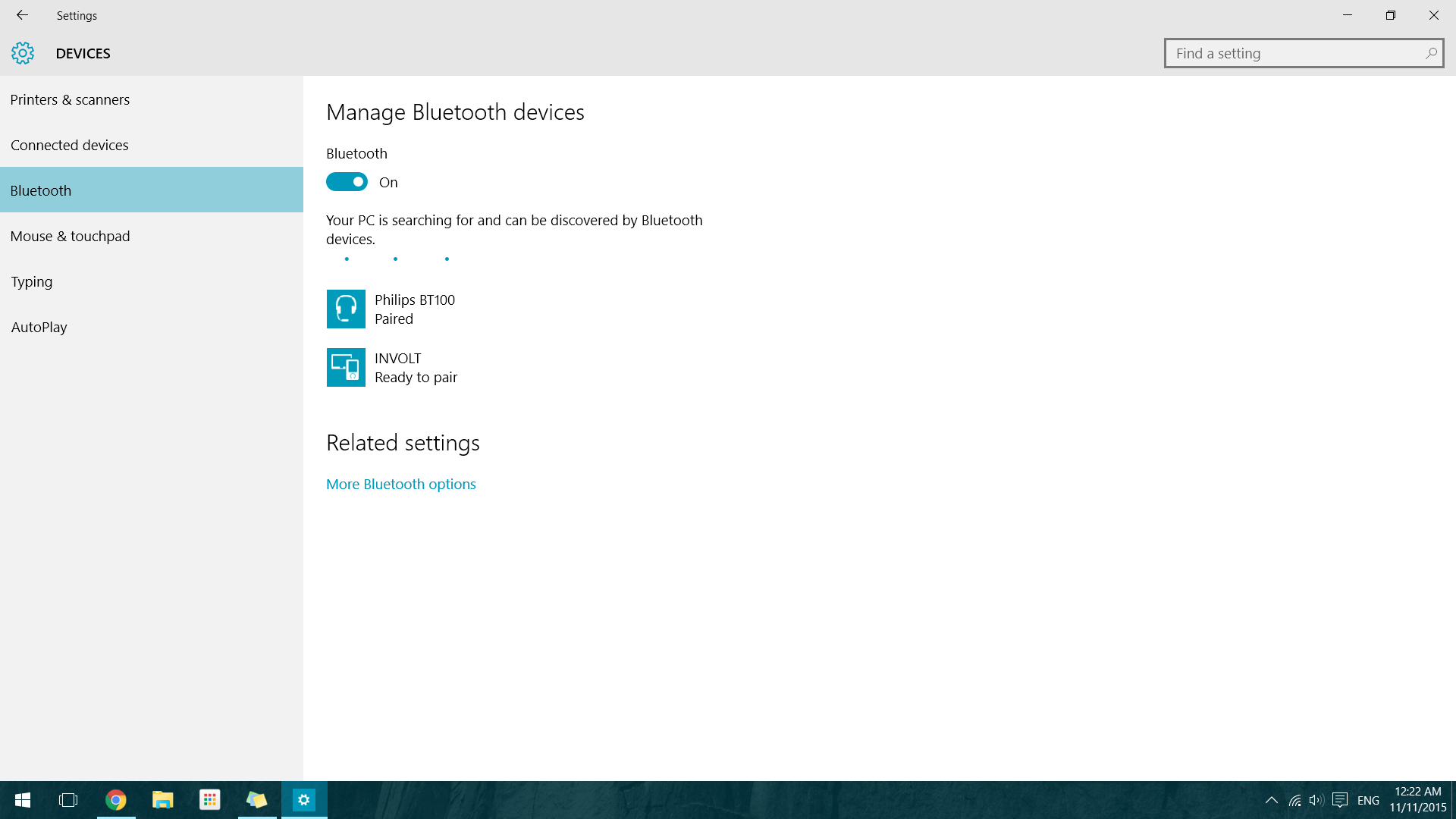Go to Connected devices section

pos(70,145)
